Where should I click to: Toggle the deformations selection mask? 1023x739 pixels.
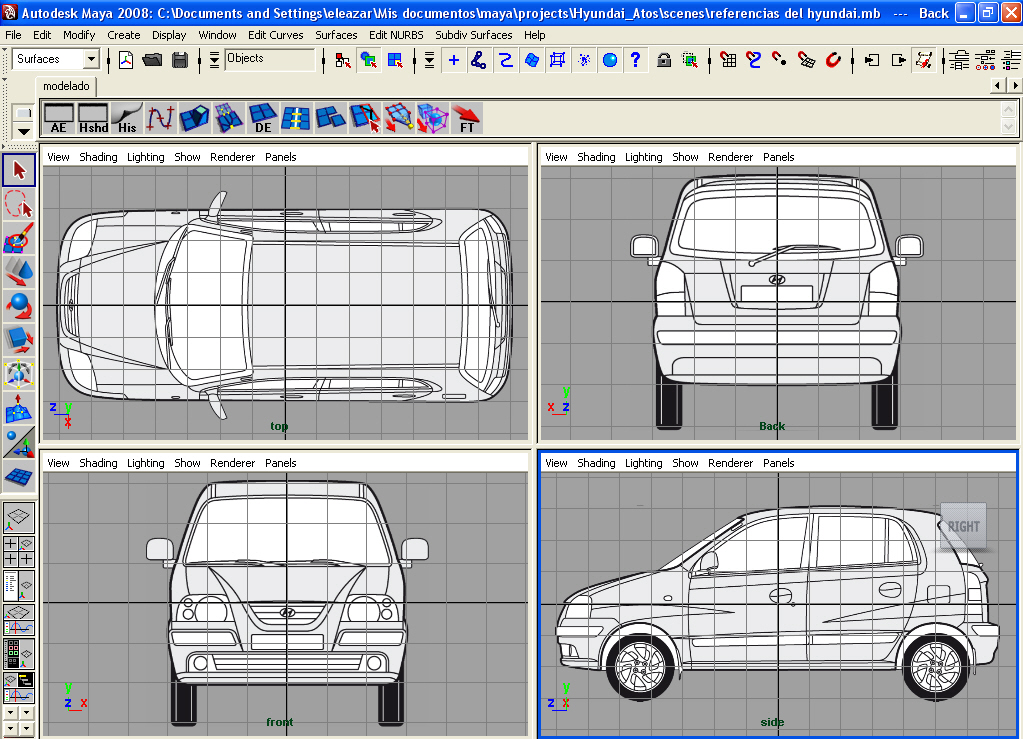tap(557, 61)
